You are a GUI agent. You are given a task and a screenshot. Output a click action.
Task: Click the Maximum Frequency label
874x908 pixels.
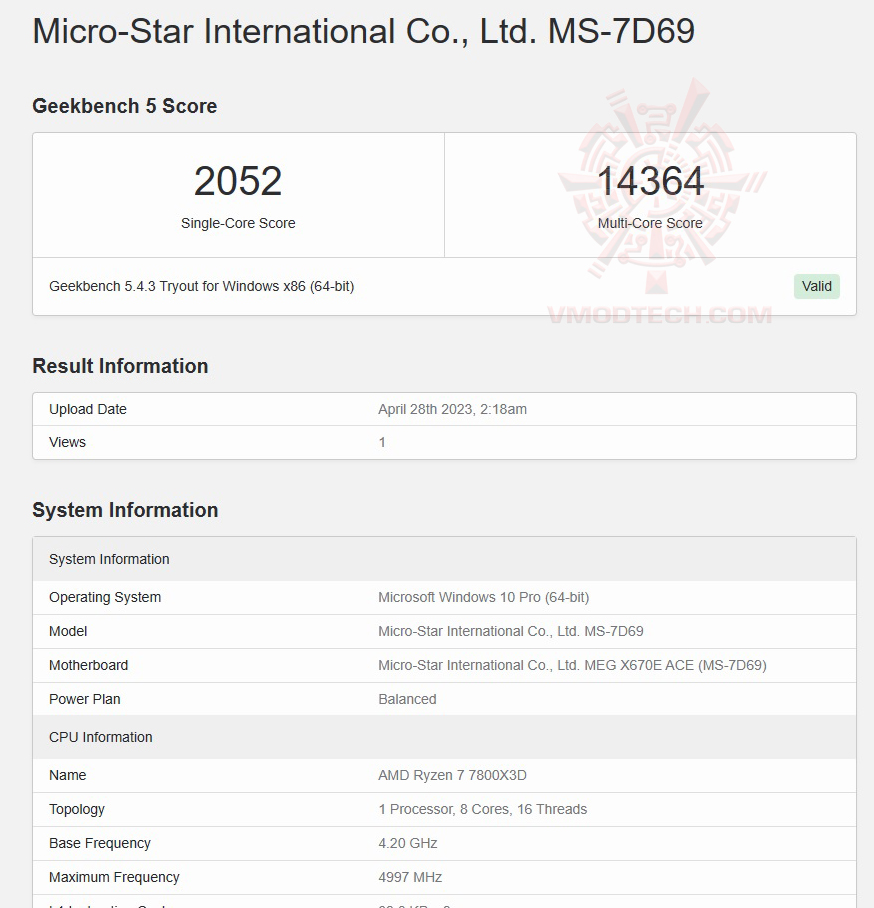(x=114, y=877)
